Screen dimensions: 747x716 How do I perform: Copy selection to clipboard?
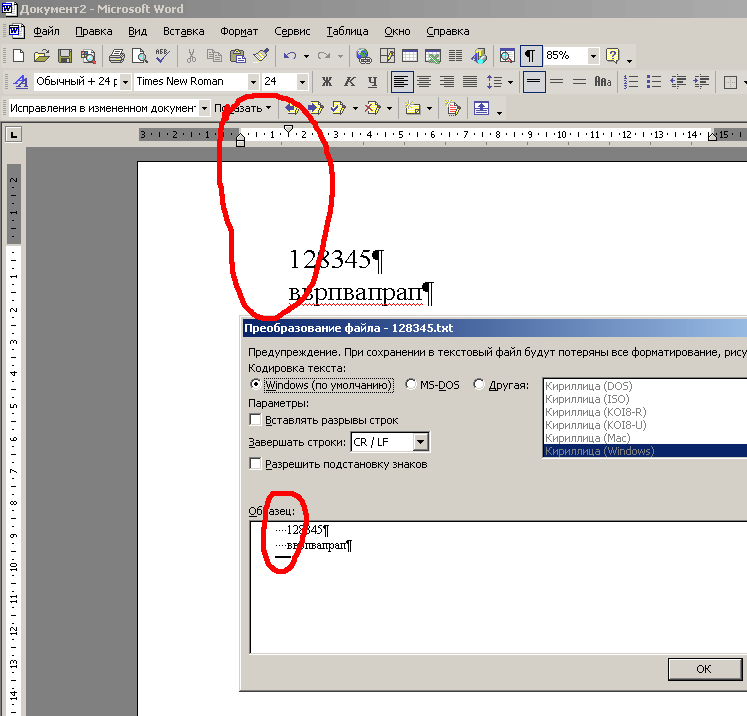pyautogui.click(x=214, y=56)
